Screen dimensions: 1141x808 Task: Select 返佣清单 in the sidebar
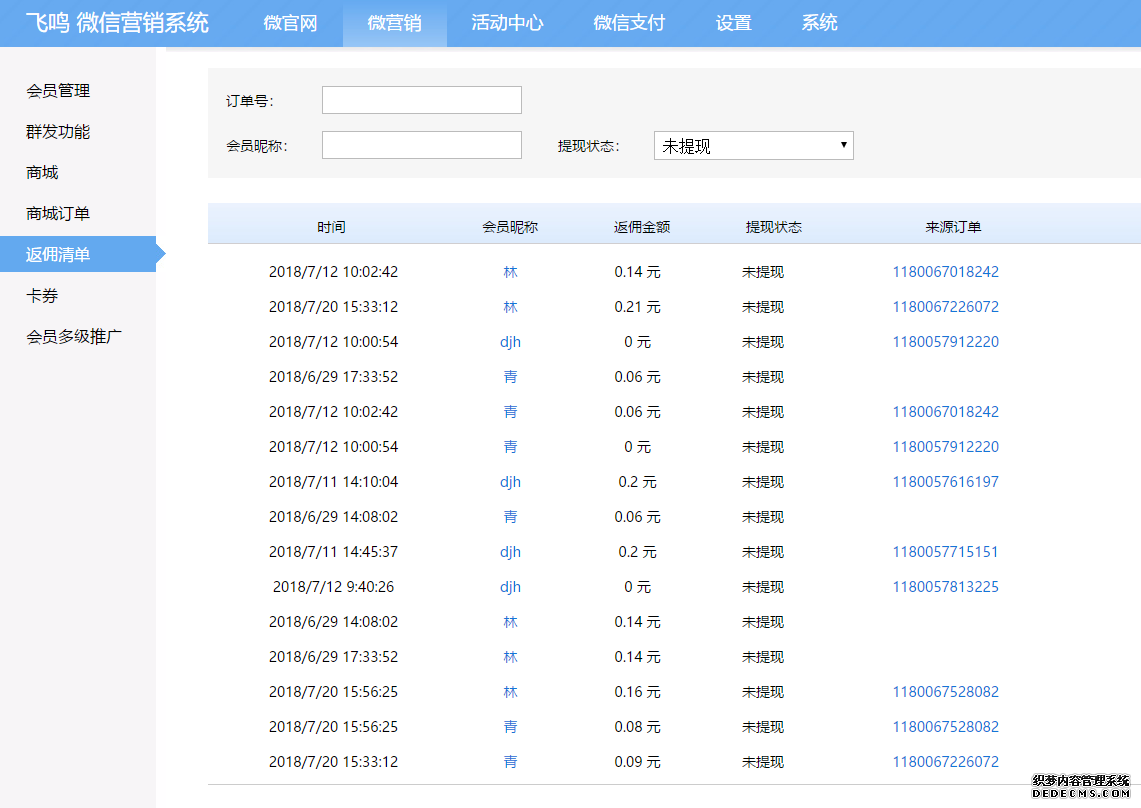pyautogui.click(x=78, y=254)
